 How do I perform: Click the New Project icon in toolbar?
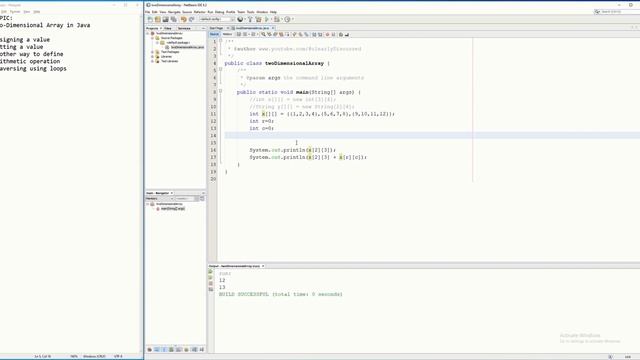point(158,19)
